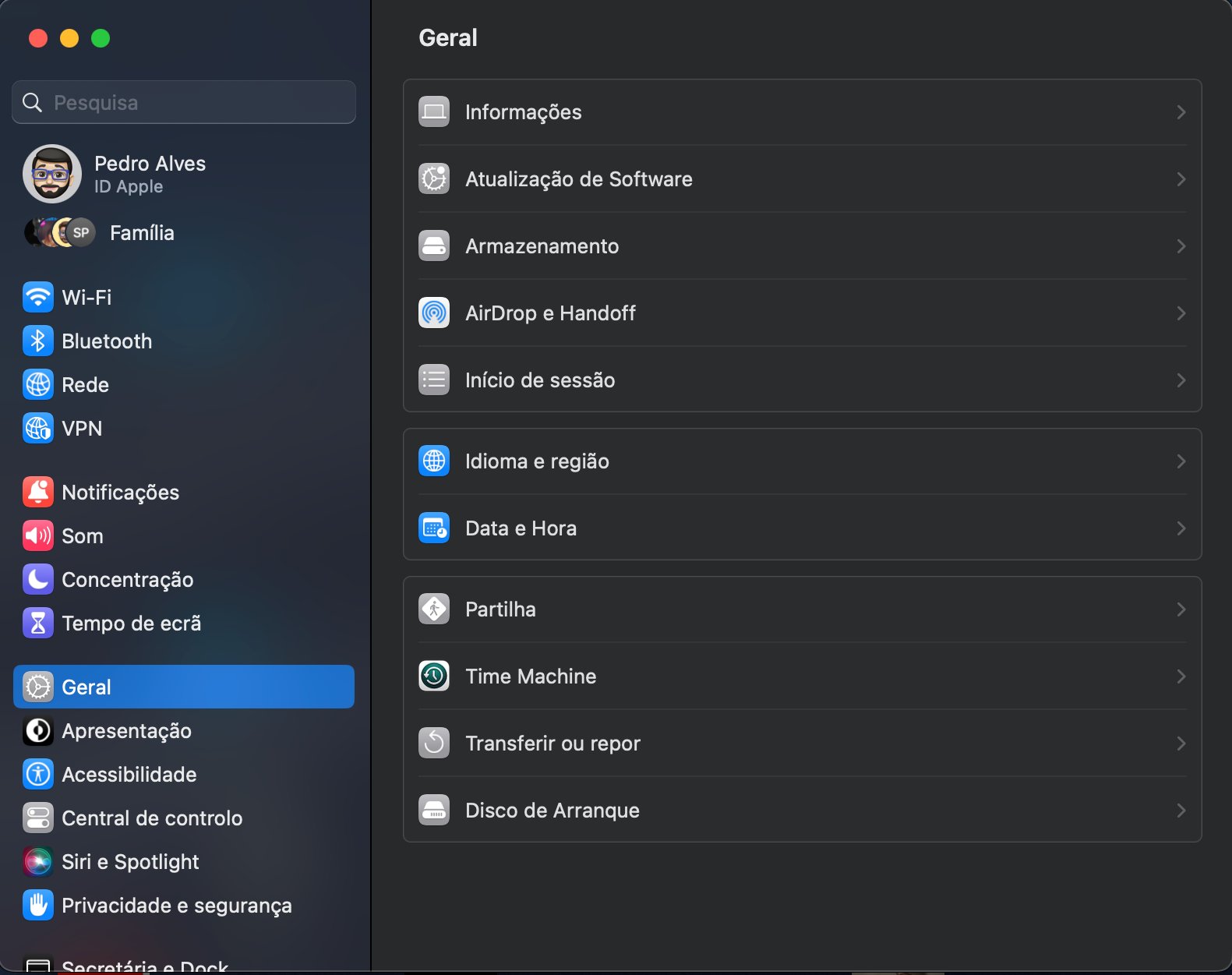1232x975 pixels.
Task: Open Rede network settings
Action: (x=184, y=384)
